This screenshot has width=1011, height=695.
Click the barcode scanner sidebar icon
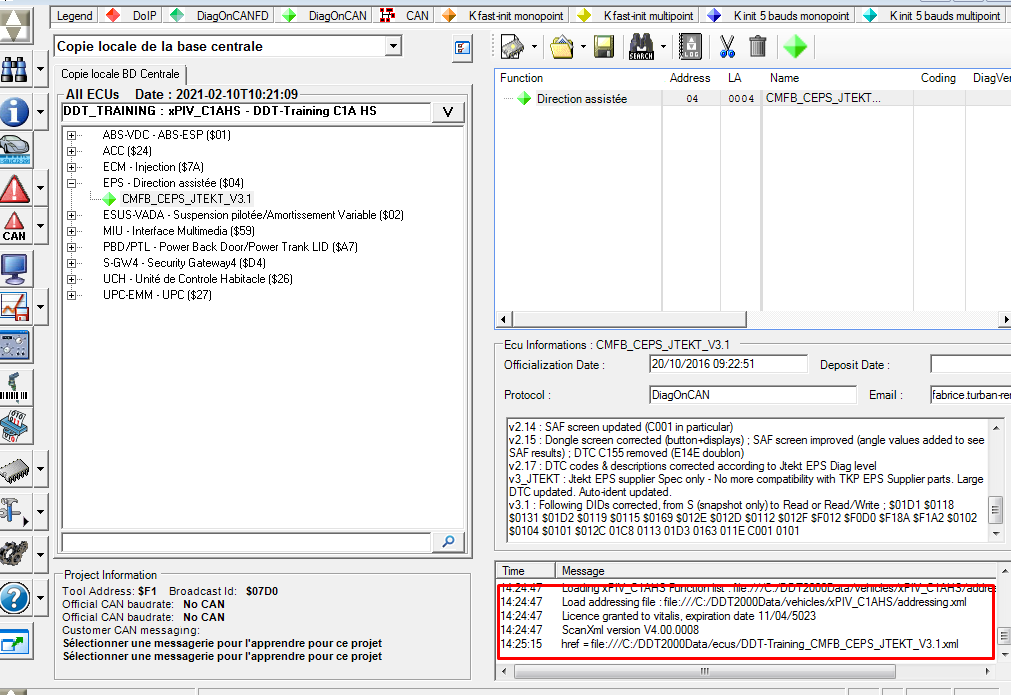point(15,386)
